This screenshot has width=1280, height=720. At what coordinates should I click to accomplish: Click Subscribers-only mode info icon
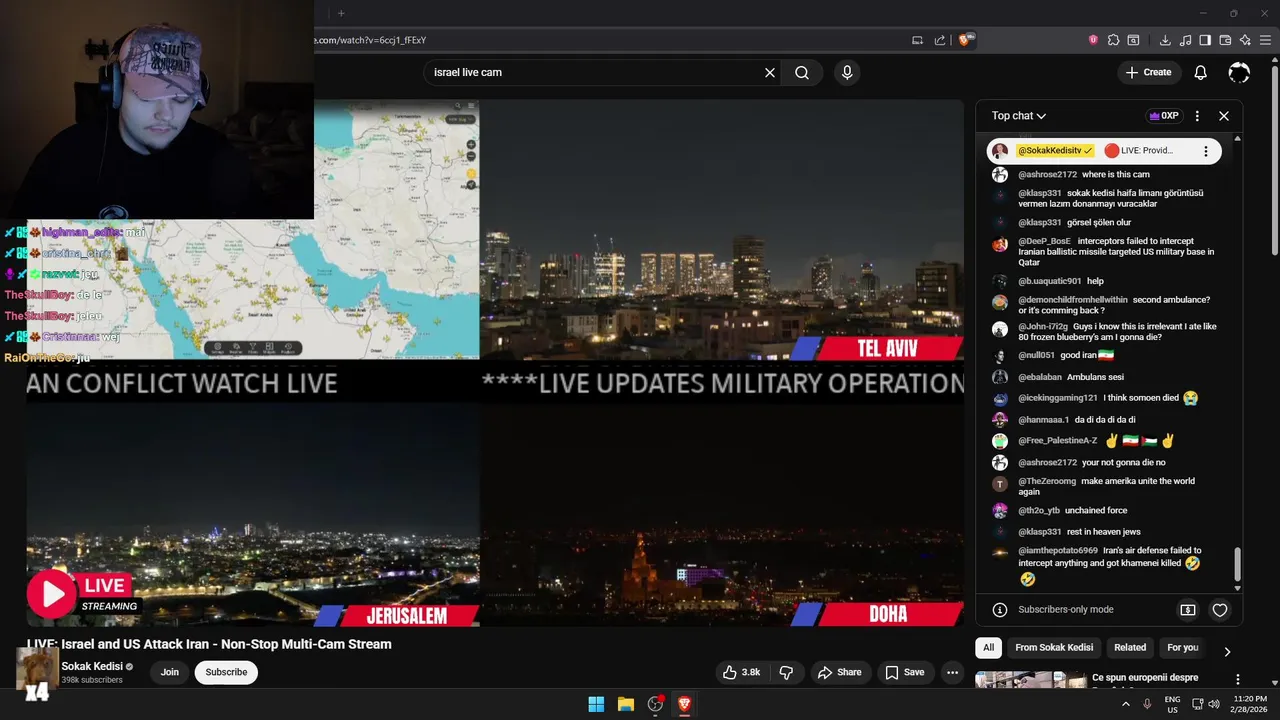pos(999,610)
